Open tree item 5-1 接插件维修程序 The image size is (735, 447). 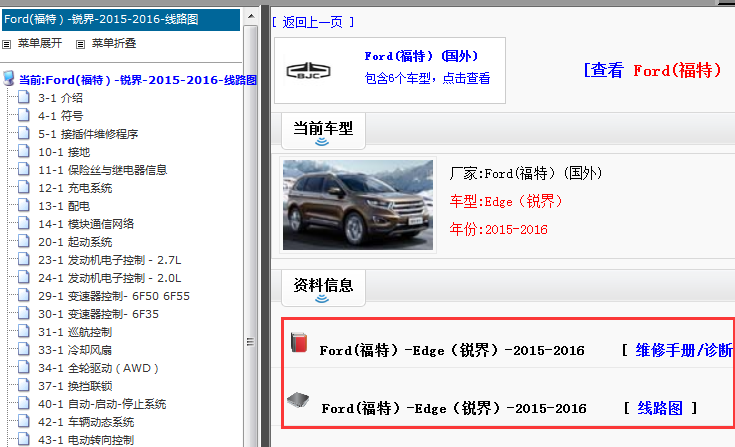click(x=88, y=134)
